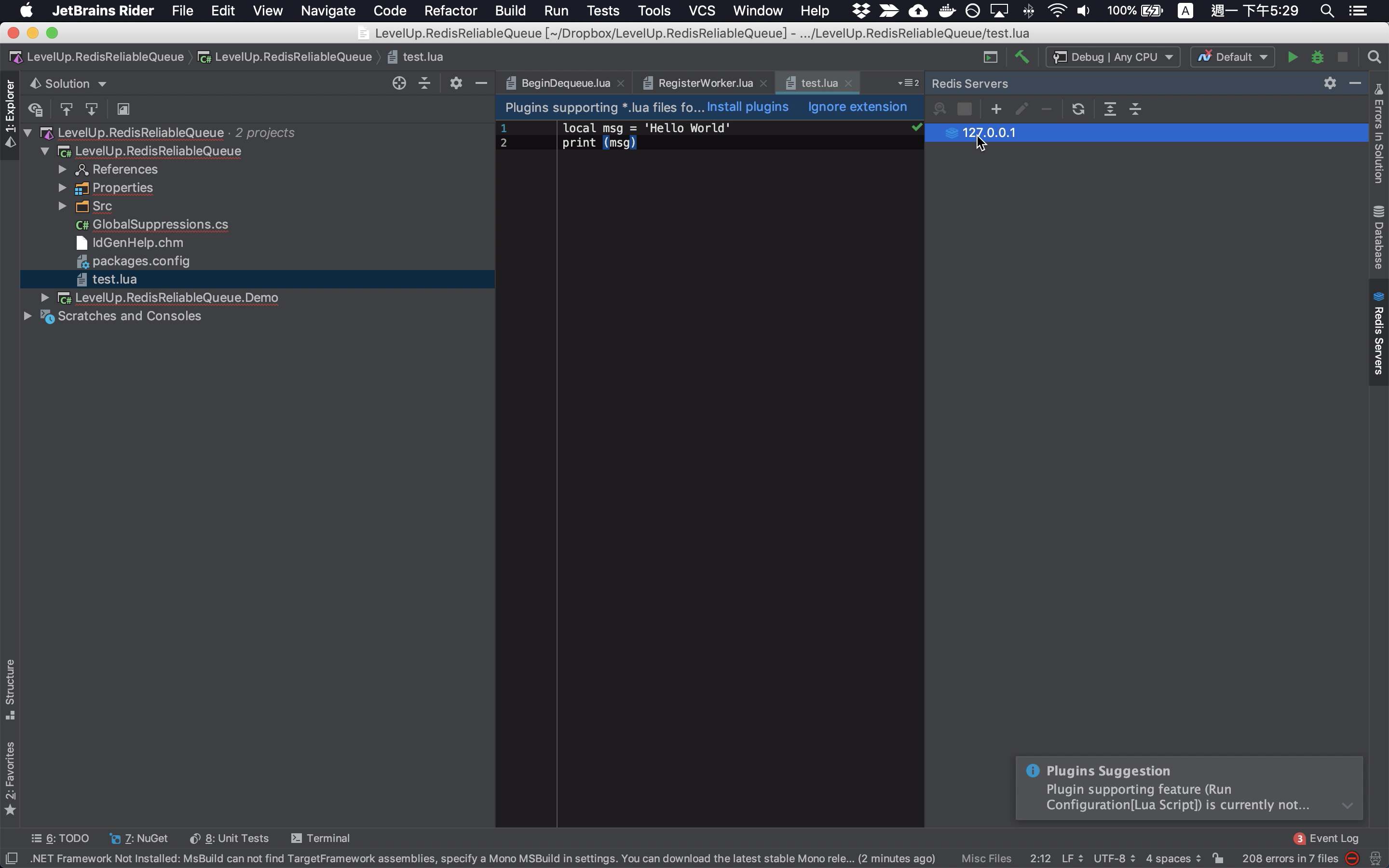
Task: Open the Refactor menu
Action: click(x=450, y=10)
